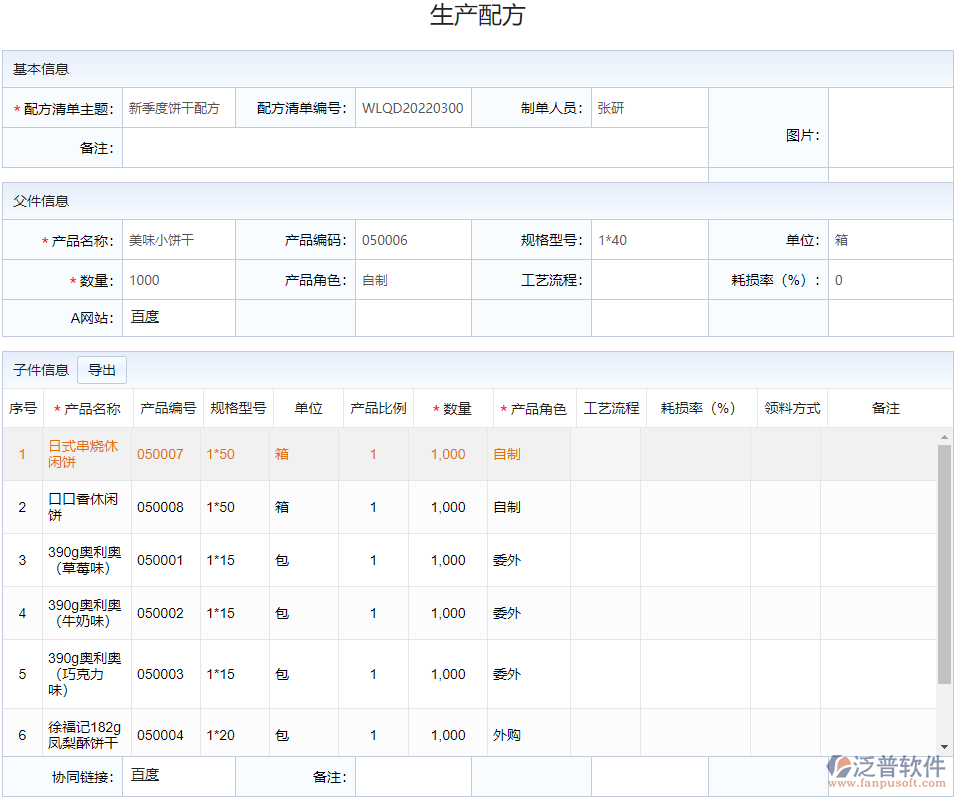956x799 pixels.
Task: Click the 泛普软件 logo
Action: pos(886,772)
